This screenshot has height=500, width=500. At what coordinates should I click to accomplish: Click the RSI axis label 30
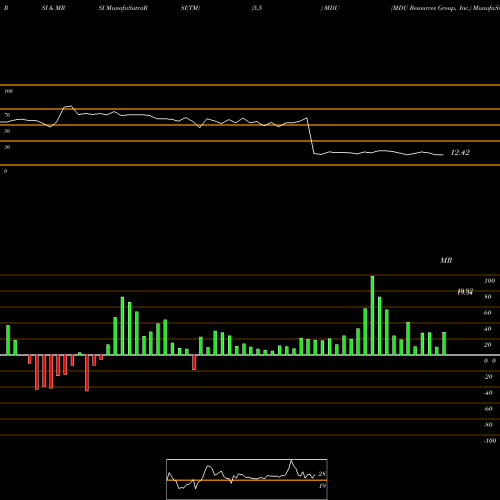point(7,147)
